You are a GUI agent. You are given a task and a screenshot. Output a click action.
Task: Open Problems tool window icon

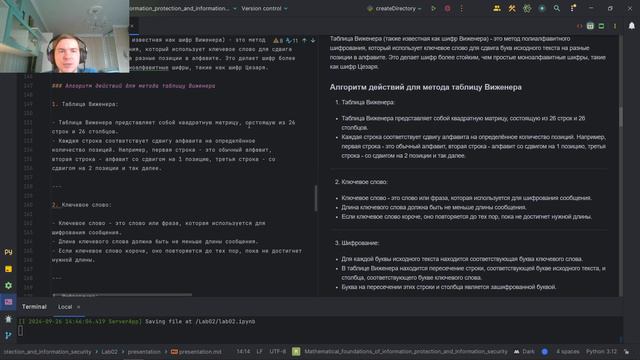click(8, 319)
